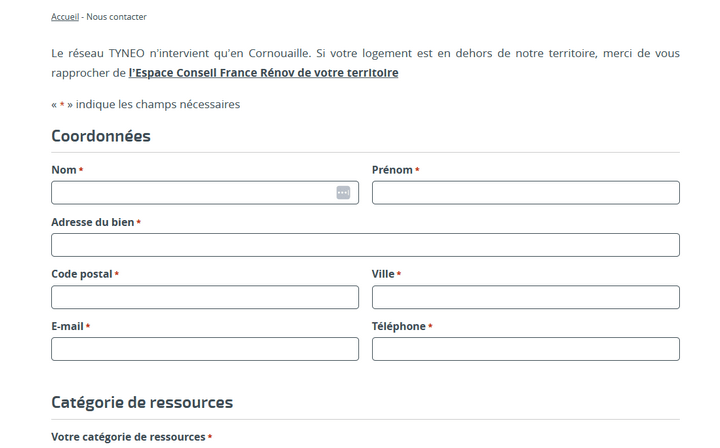Select the Adresse du bien field
Image resolution: width=720 pixels, height=448 pixels.
click(366, 245)
